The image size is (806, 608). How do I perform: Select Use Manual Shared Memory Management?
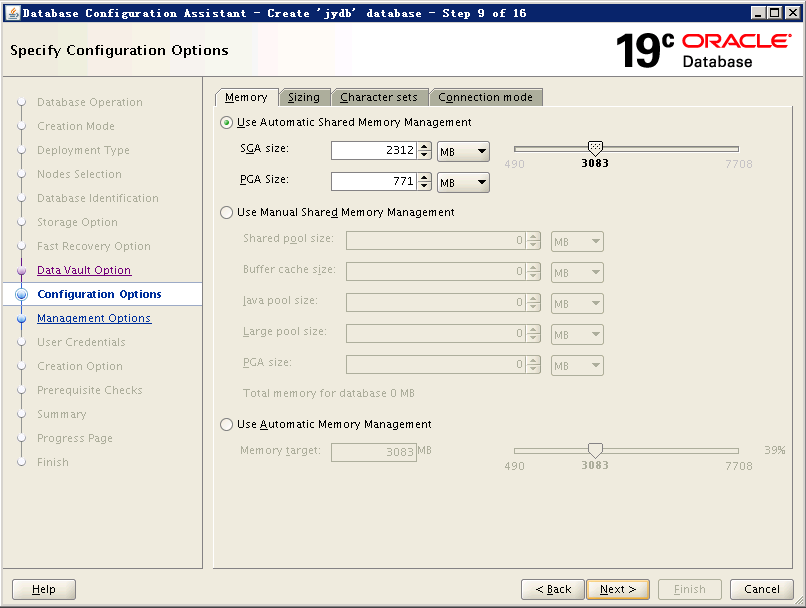[x=227, y=212]
